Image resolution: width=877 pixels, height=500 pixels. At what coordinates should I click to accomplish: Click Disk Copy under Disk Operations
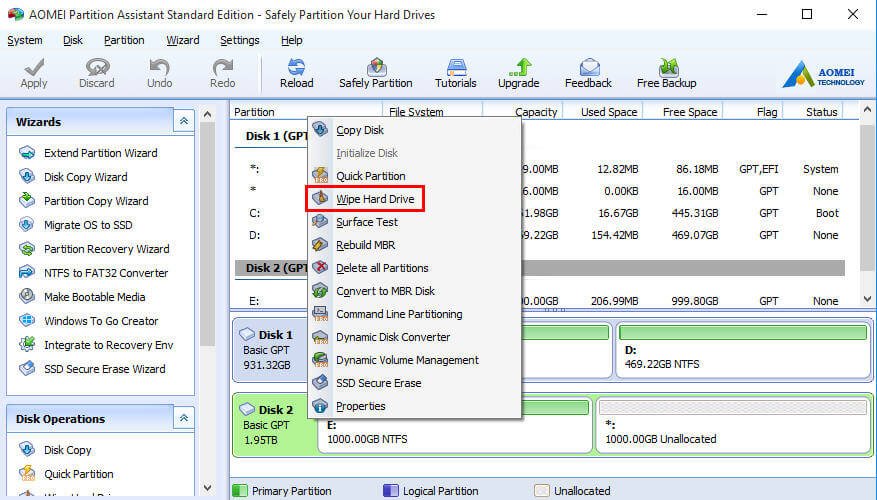[x=68, y=450]
